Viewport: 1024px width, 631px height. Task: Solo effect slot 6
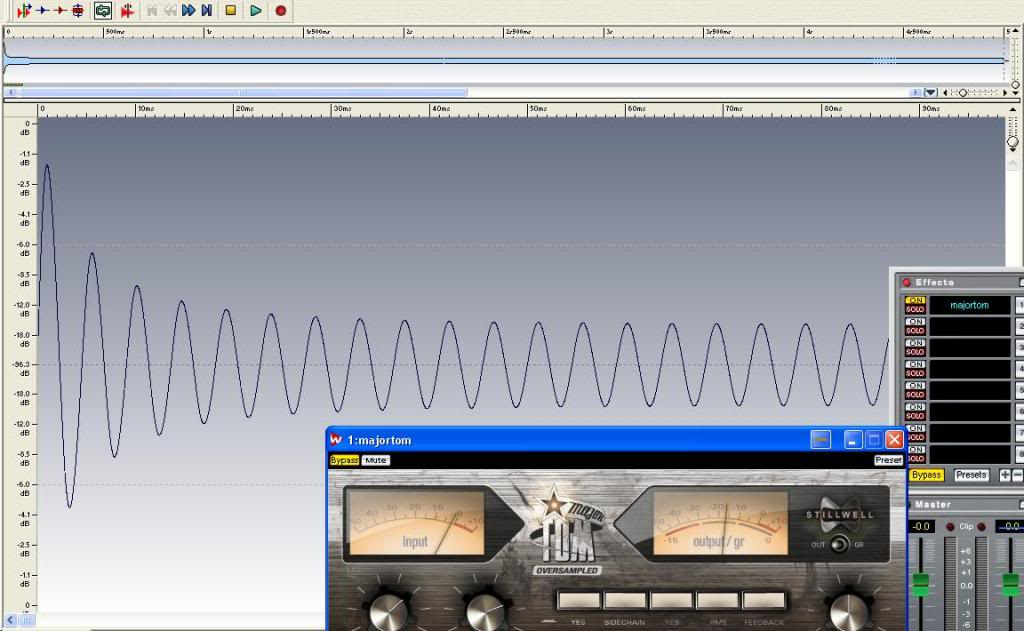pyautogui.click(x=915, y=416)
